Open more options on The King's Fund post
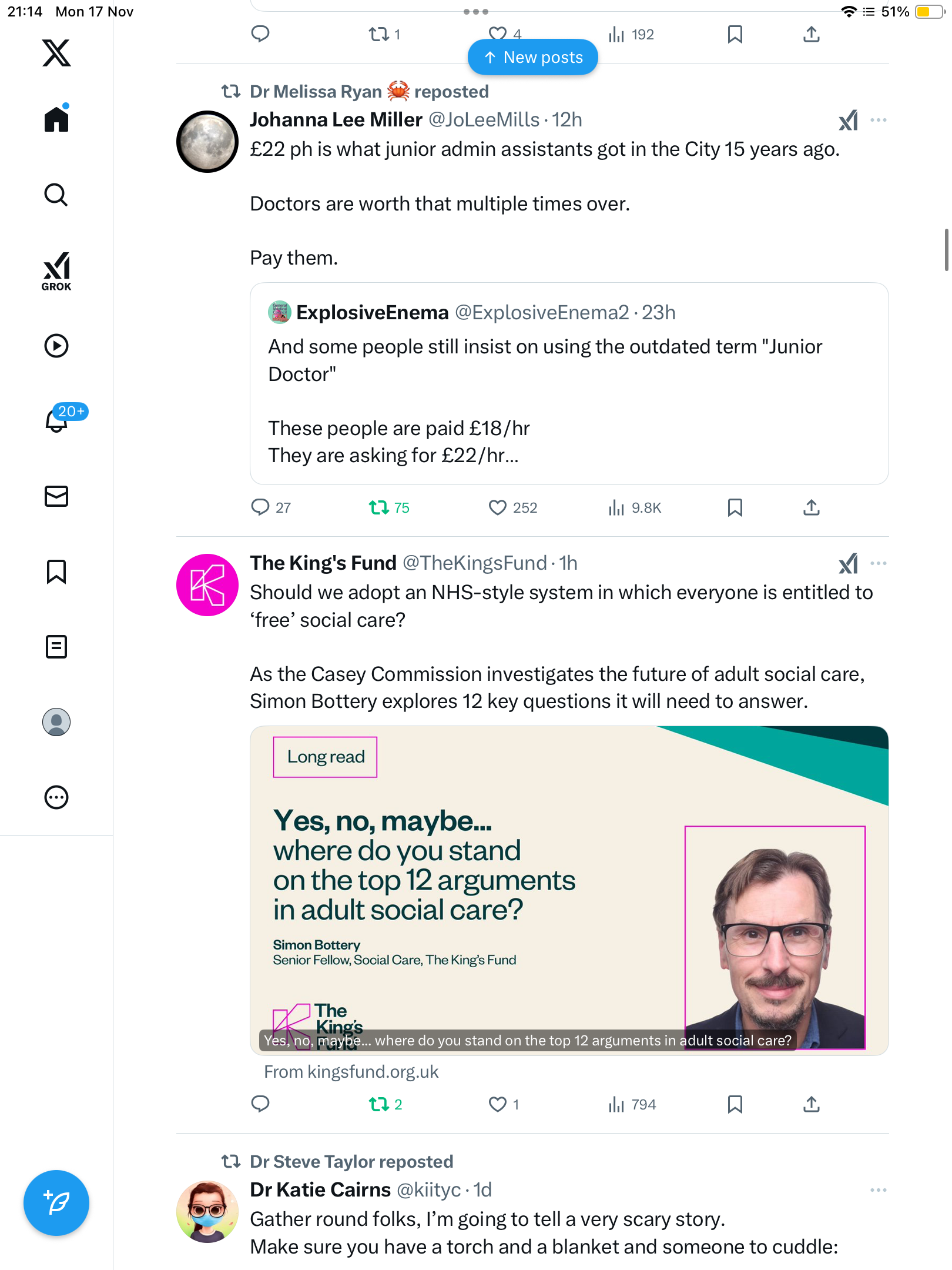952x1270 pixels. (878, 563)
